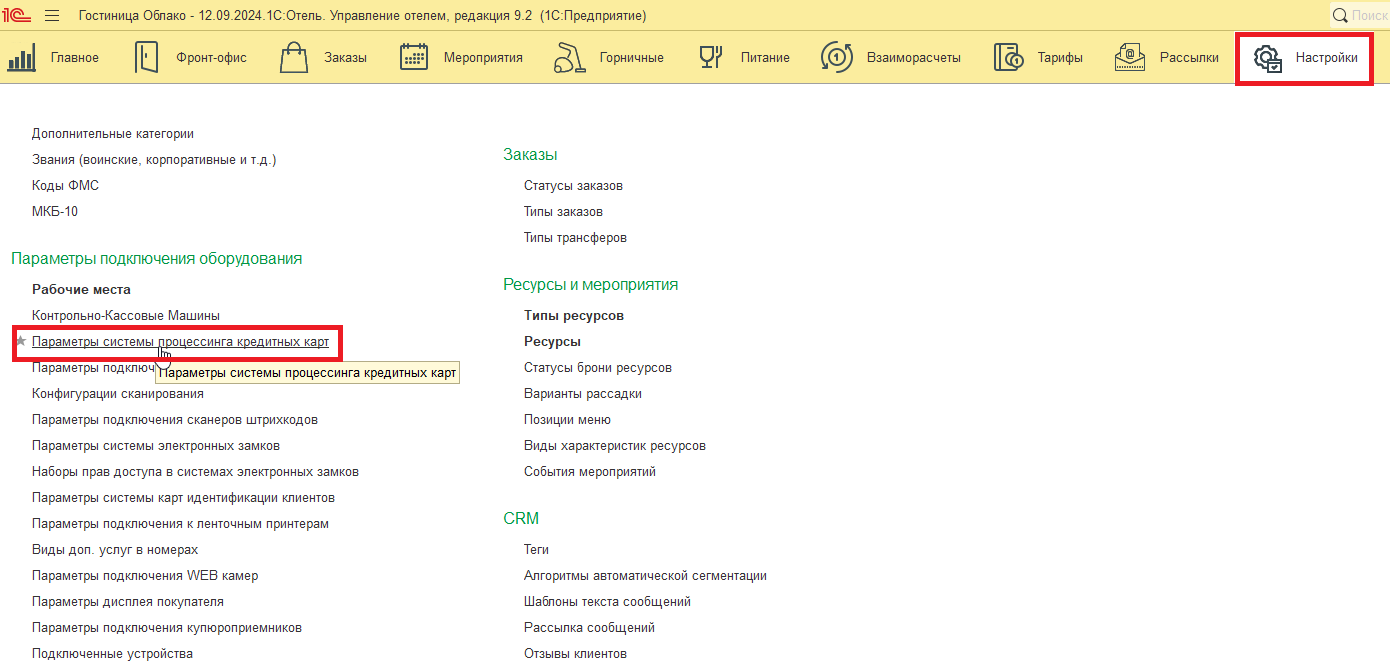The height and width of the screenshot is (671, 1390).
Task: Open Параметры подключения WEB камер
Action: (145, 575)
